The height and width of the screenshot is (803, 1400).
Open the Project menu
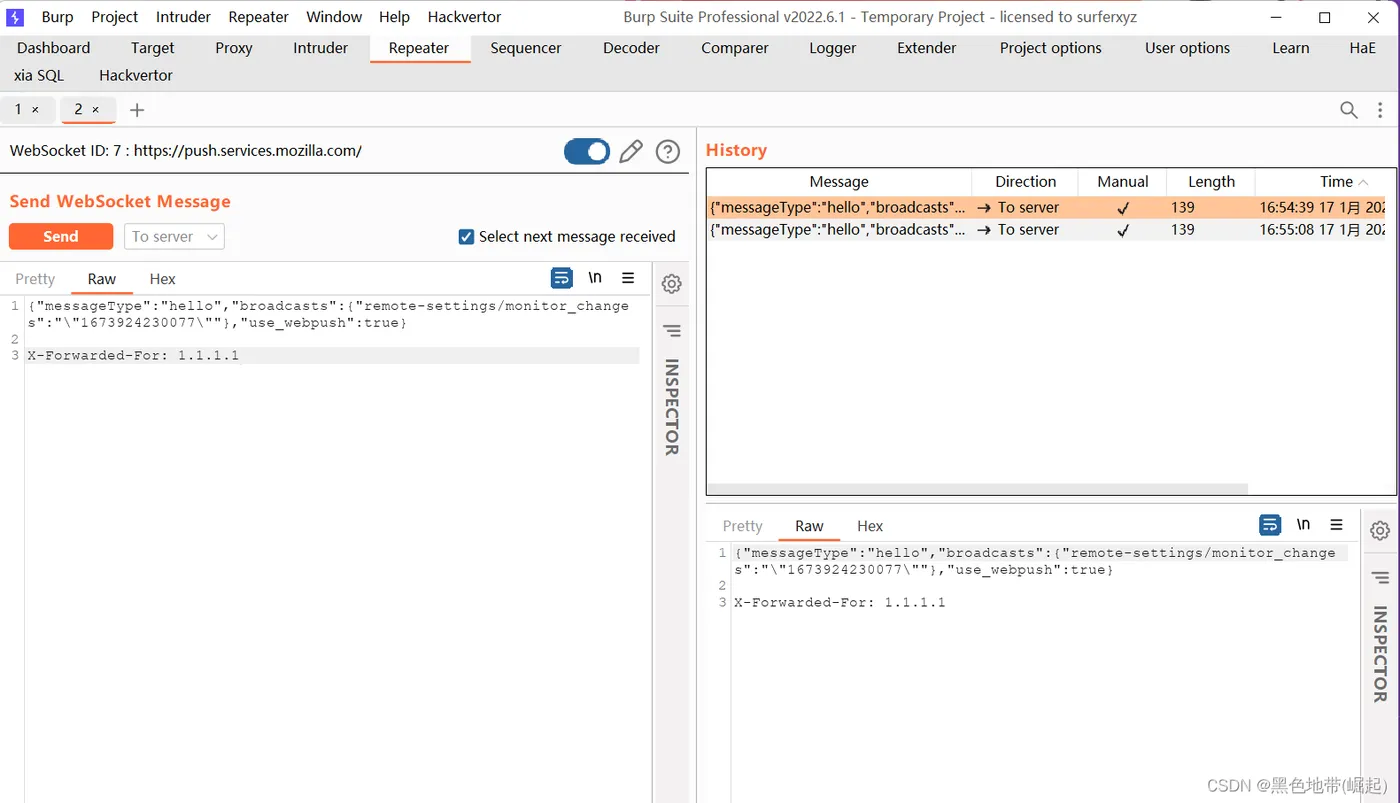coord(114,17)
